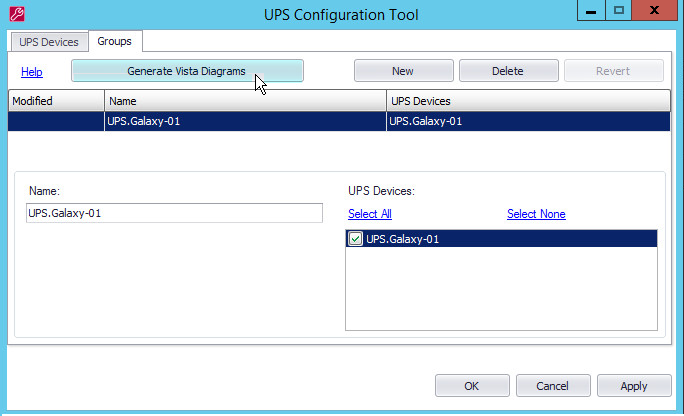This screenshot has height=416, width=684.
Task: Focus the Name input field
Action: [x=174, y=213]
